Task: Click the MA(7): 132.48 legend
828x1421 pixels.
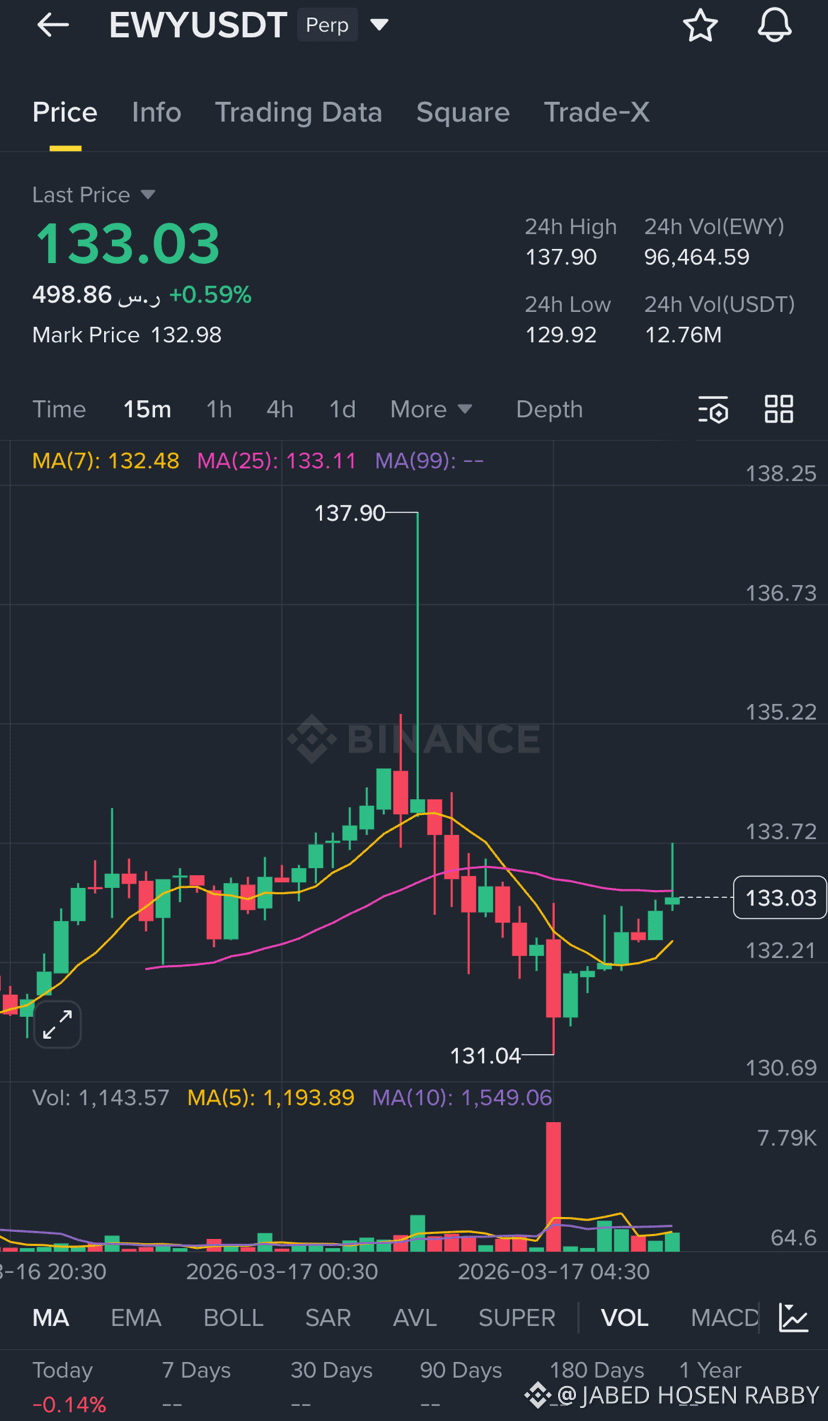Action: 106,461
